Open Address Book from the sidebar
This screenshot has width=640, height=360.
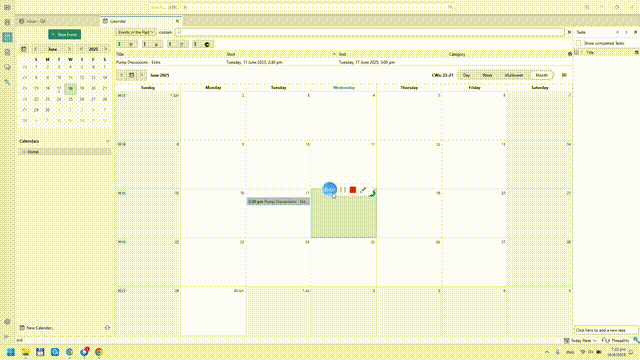7,22
